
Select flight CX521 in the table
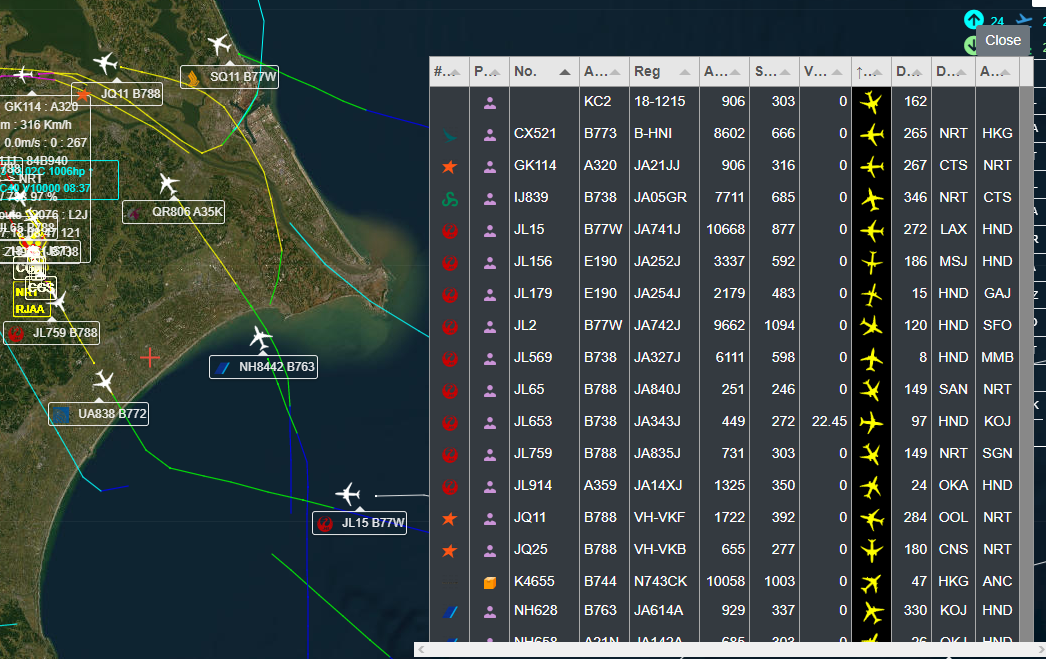tap(724, 133)
